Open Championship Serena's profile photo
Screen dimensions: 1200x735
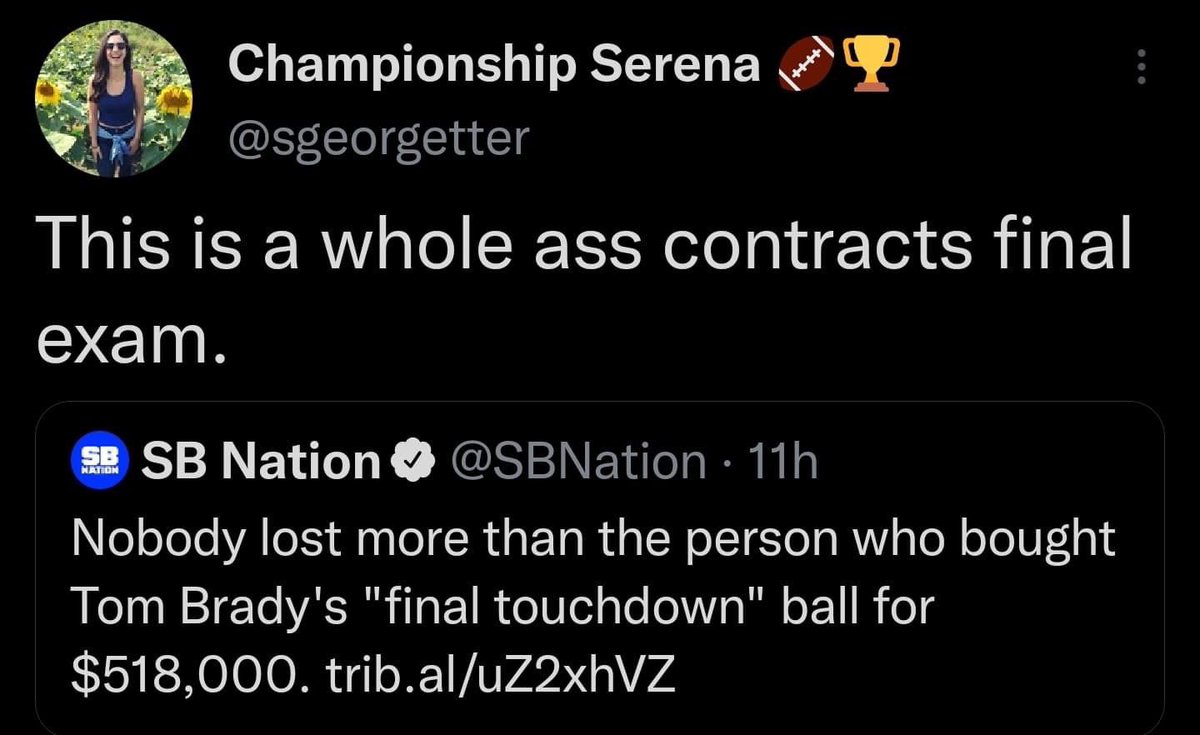115,100
